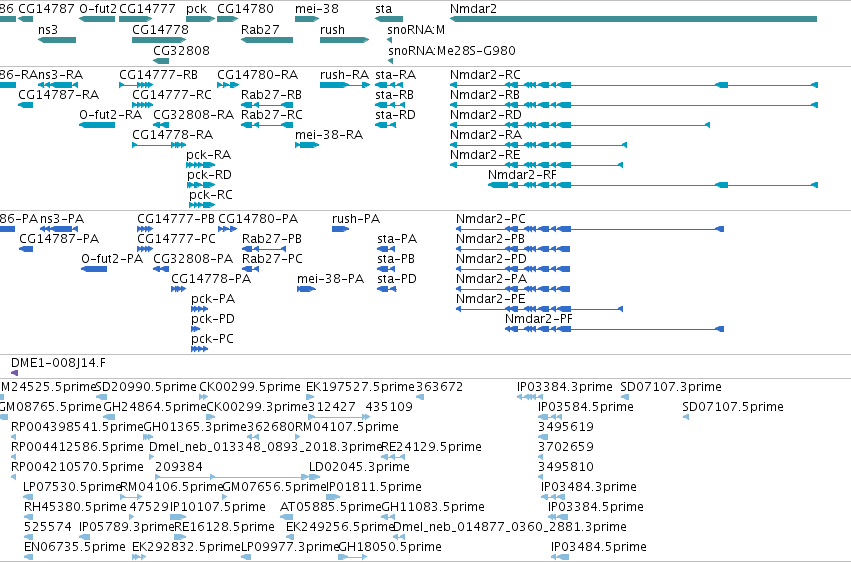Select the mei-38-PA protein feature
Screen dimensions: 851x562
[307, 289]
